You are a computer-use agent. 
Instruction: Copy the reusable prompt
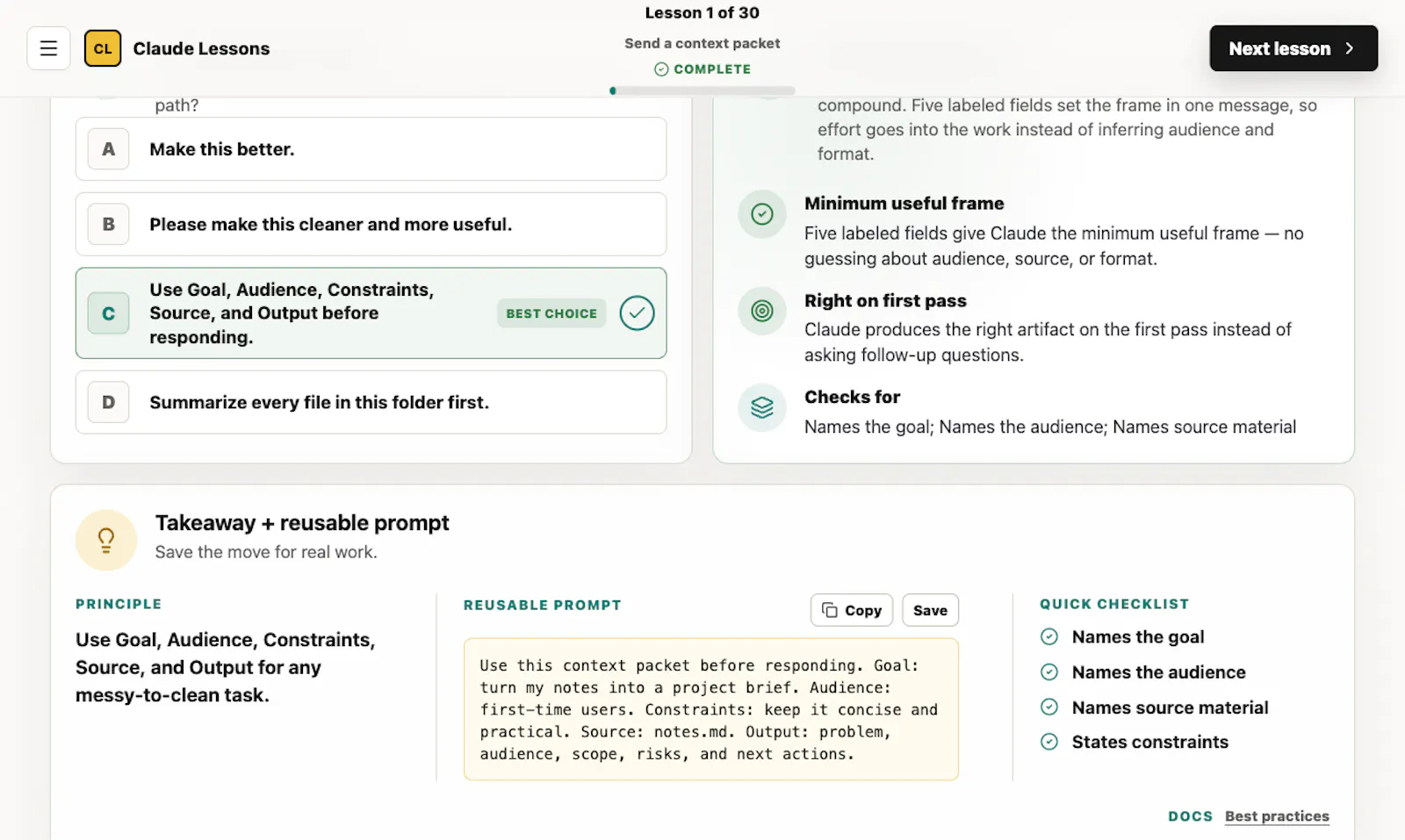[x=852, y=610]
